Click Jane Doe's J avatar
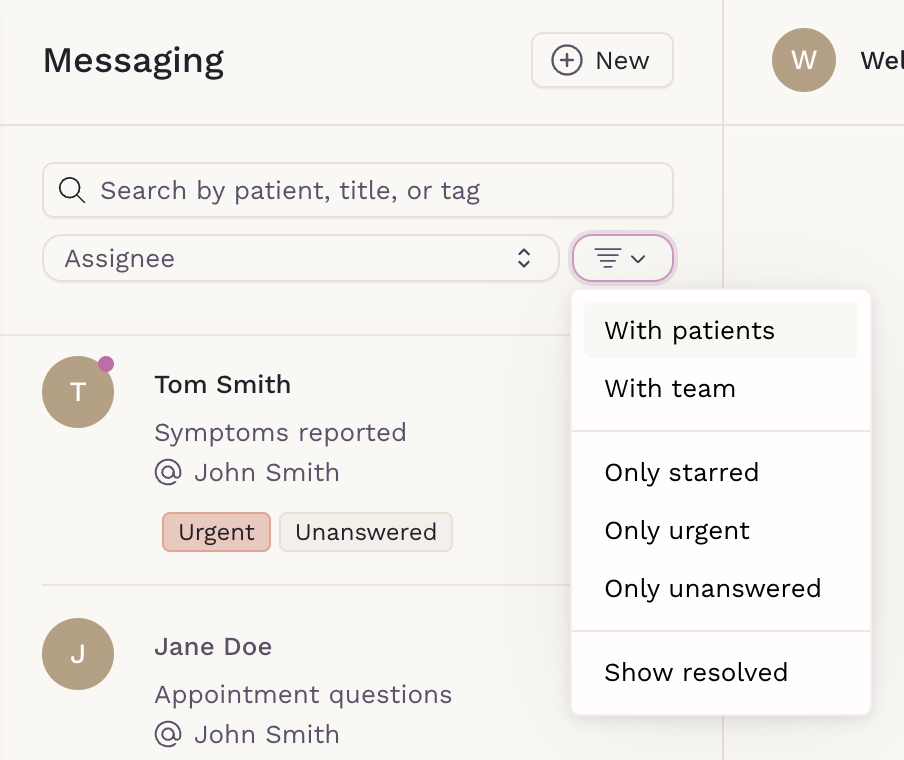The image size is (904, 760). tap(78, 654)
